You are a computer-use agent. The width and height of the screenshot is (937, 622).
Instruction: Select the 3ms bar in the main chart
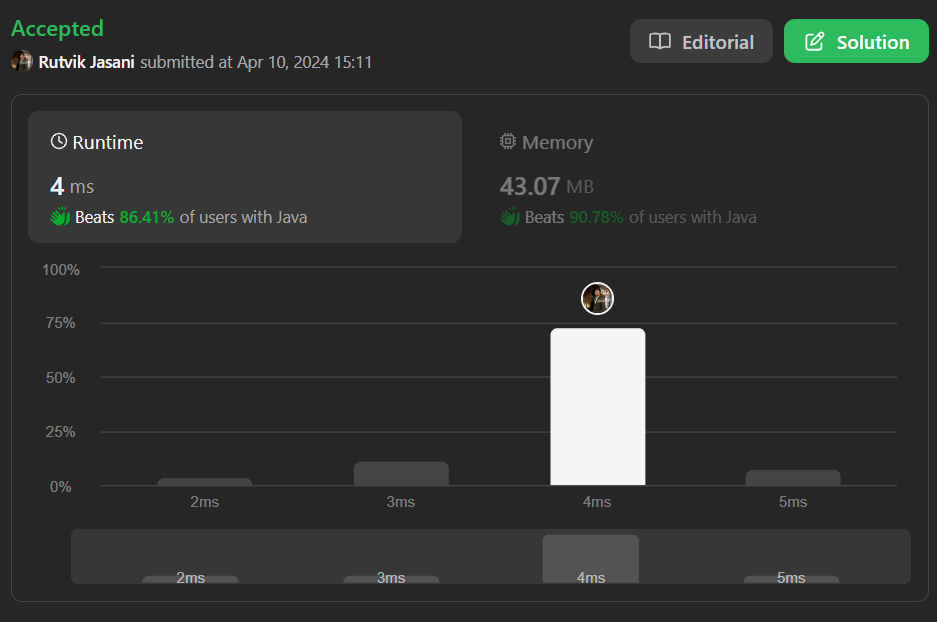(x=401, y=474)
